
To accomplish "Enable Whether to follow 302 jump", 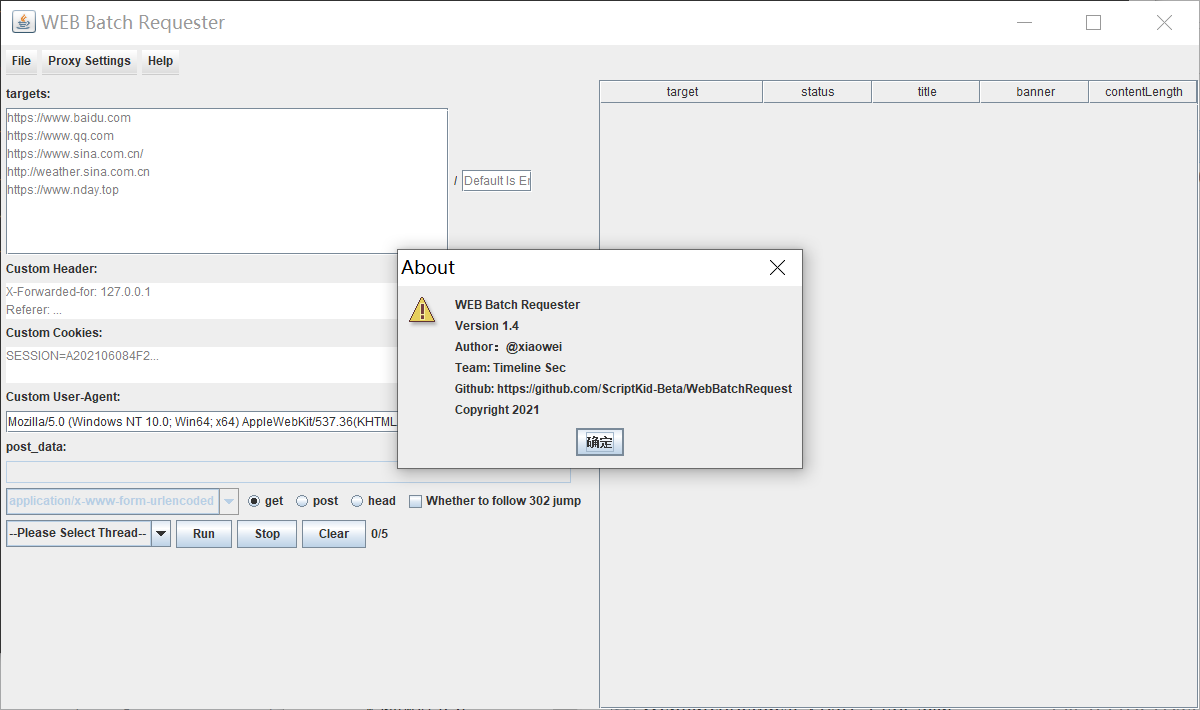I will 415,500.
